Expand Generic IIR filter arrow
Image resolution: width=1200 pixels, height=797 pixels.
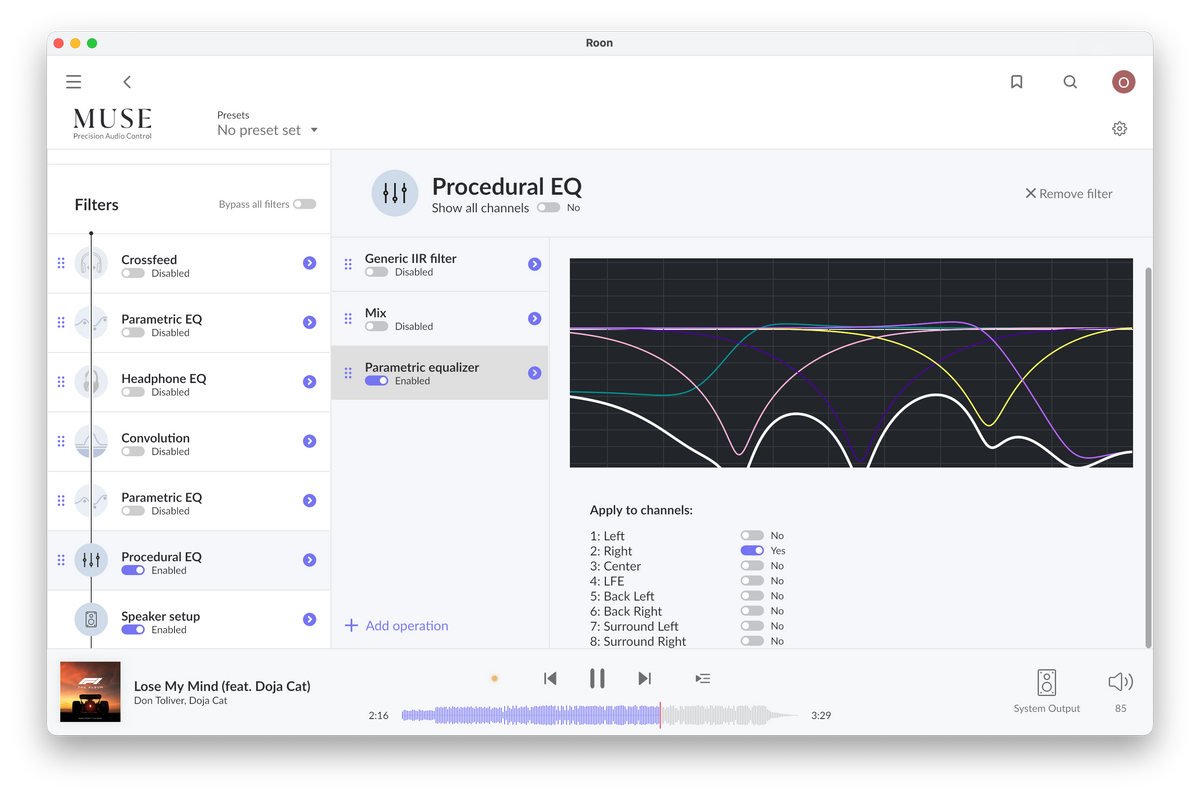coord(534,264)
